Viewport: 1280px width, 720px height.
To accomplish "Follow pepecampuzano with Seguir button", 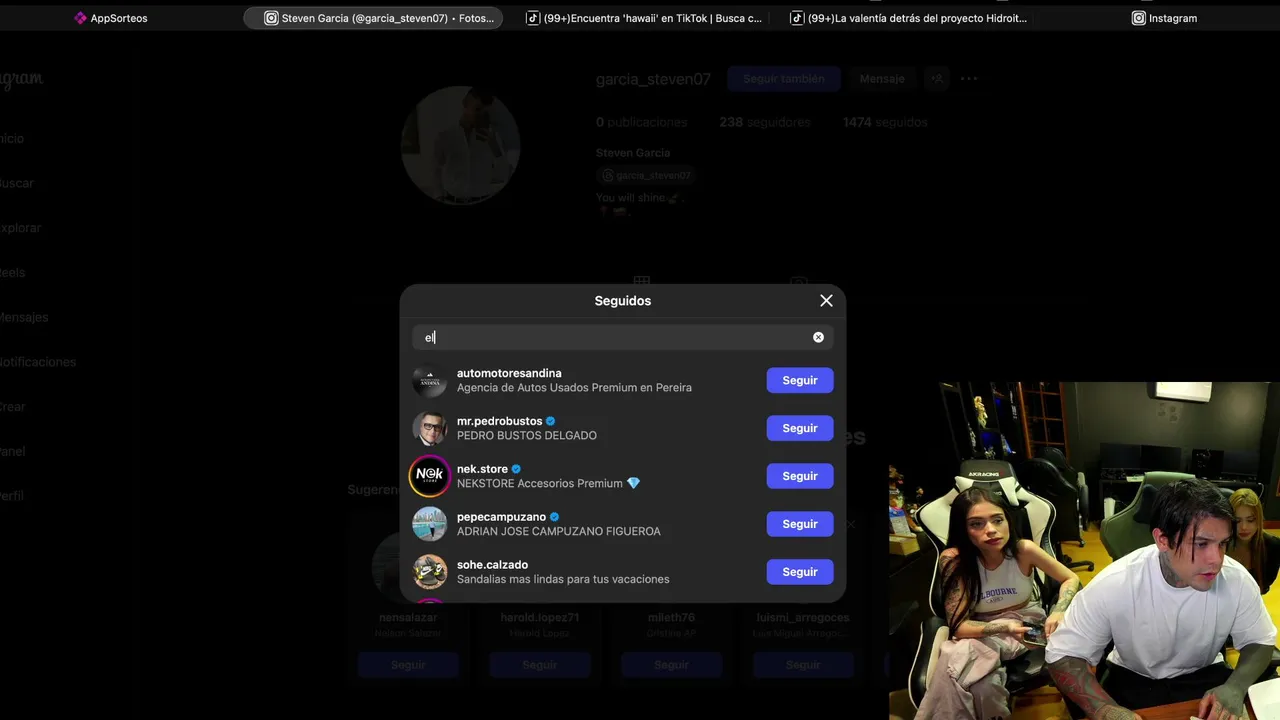I will [800, 524].
